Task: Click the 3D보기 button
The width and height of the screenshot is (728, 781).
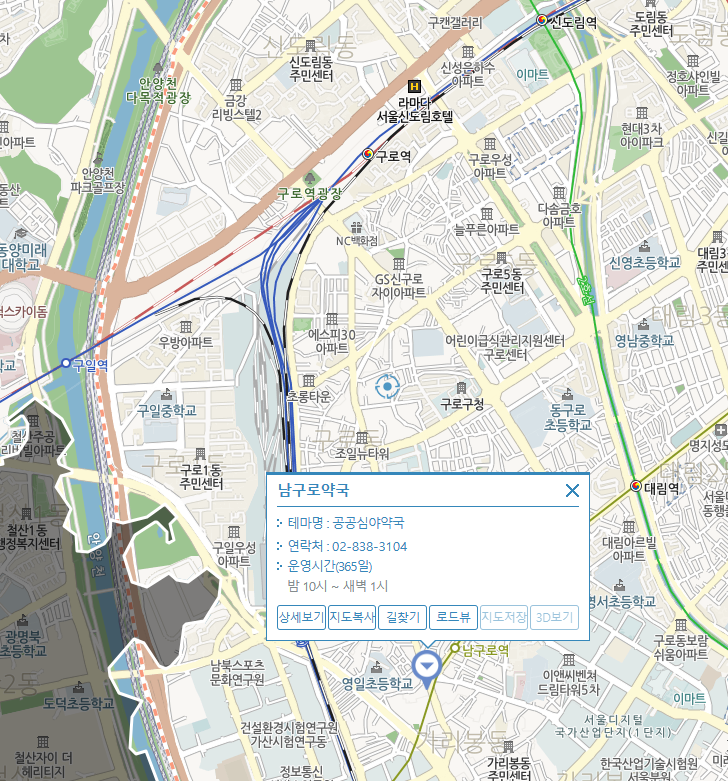Action: point(554,617)
